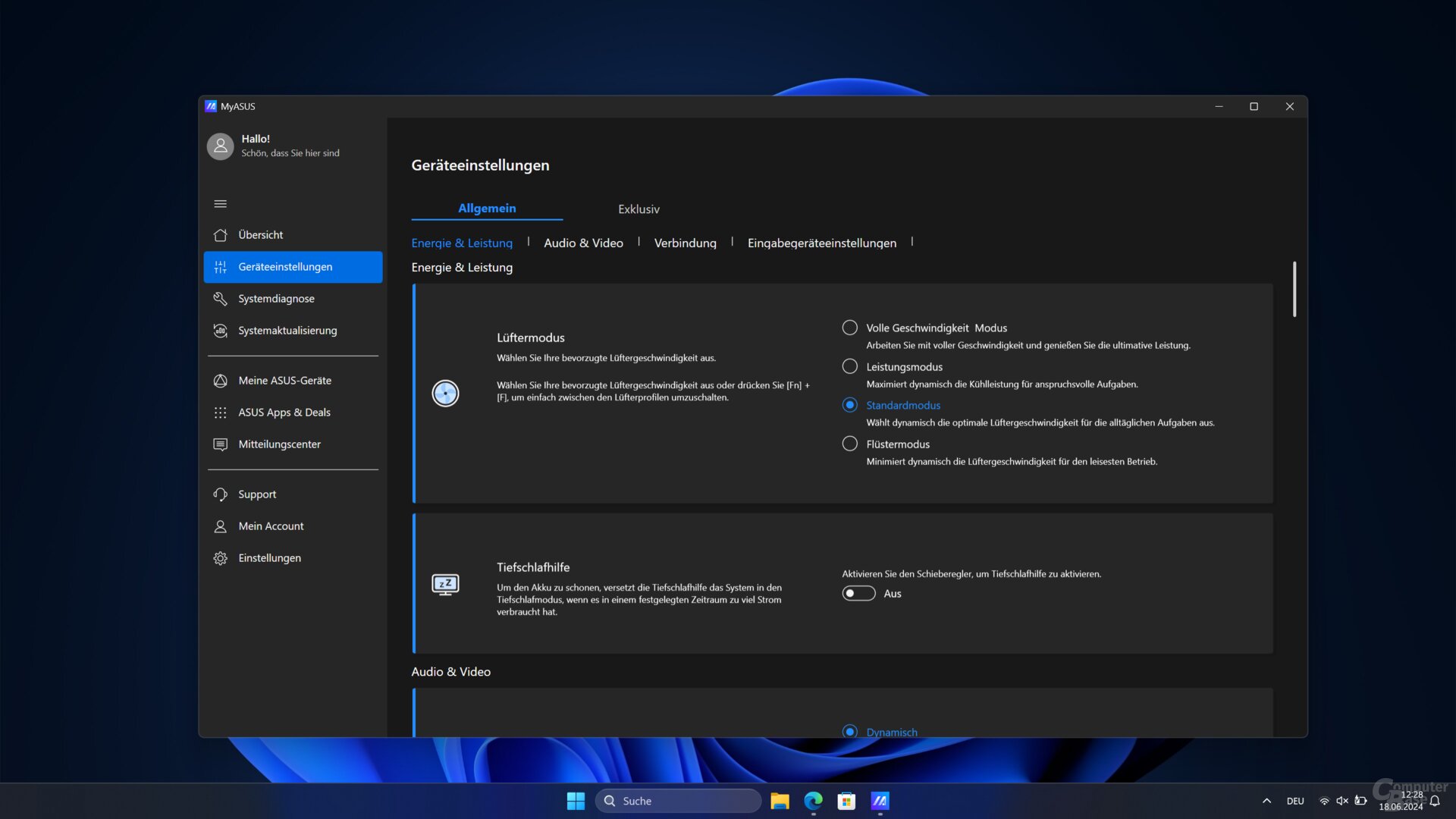Click the DEU language indicator

point(1295,801)
